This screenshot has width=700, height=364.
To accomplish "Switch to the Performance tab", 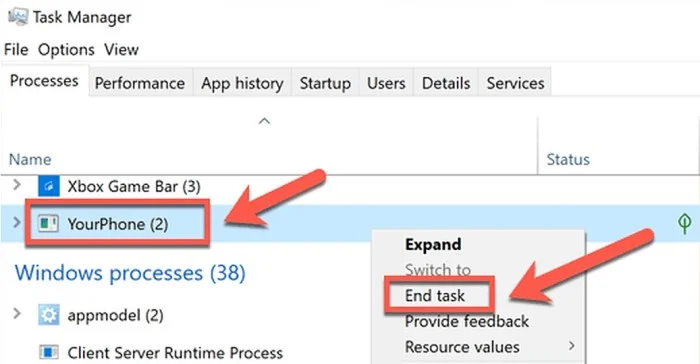I will click(x=141, y=83).
